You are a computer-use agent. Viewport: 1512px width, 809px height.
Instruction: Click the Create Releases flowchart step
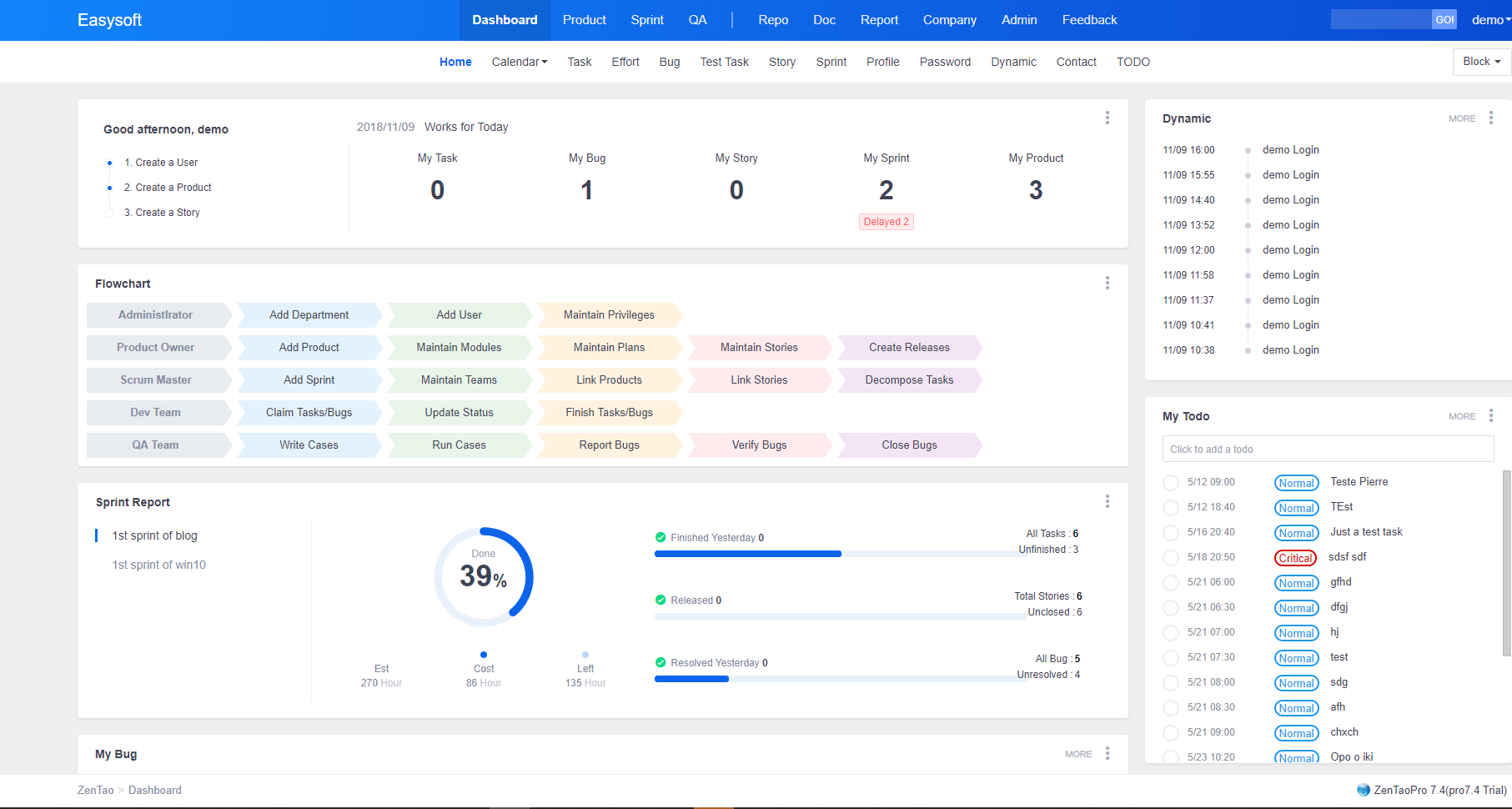910,347
